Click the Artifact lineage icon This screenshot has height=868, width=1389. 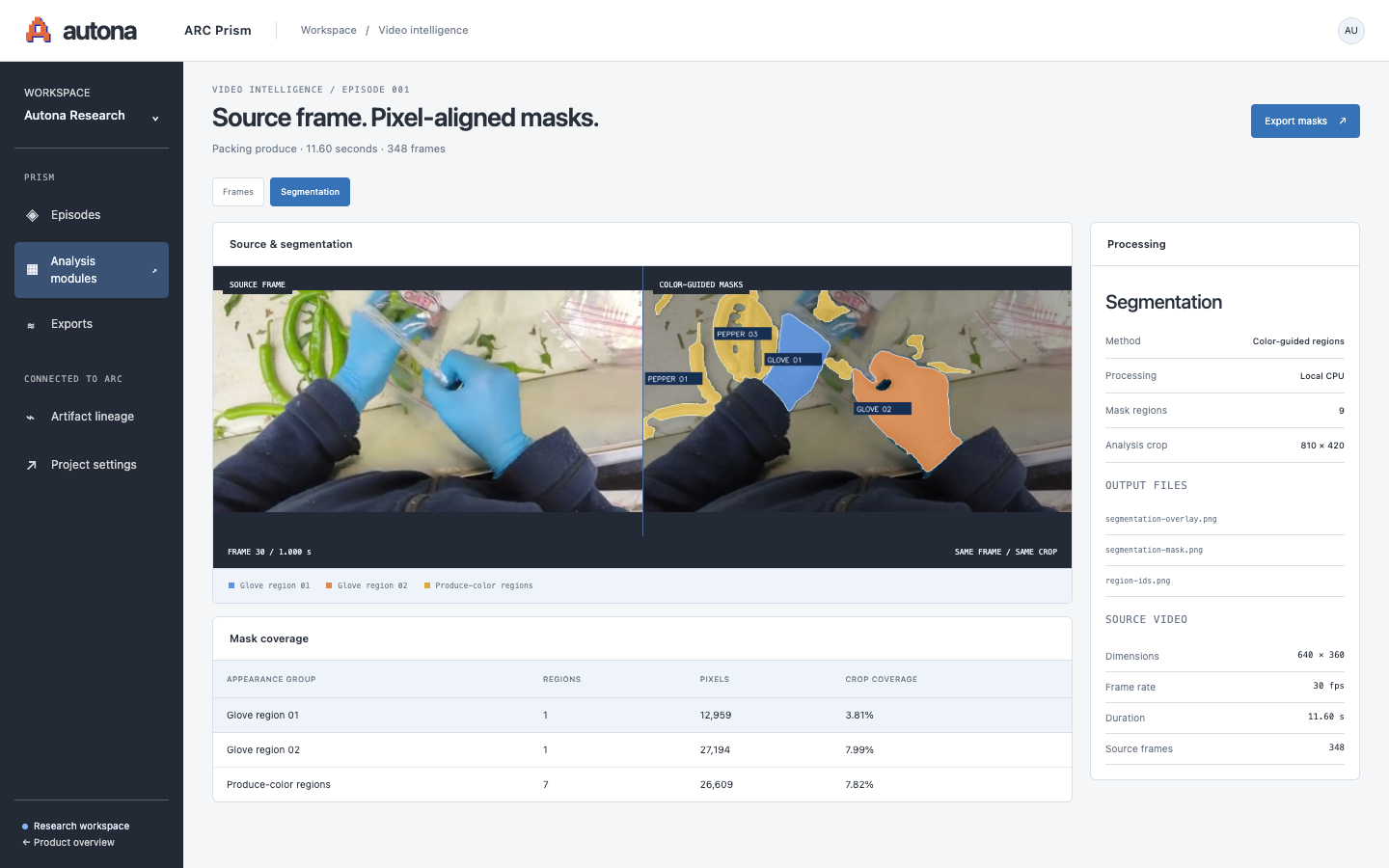(31, 418)
